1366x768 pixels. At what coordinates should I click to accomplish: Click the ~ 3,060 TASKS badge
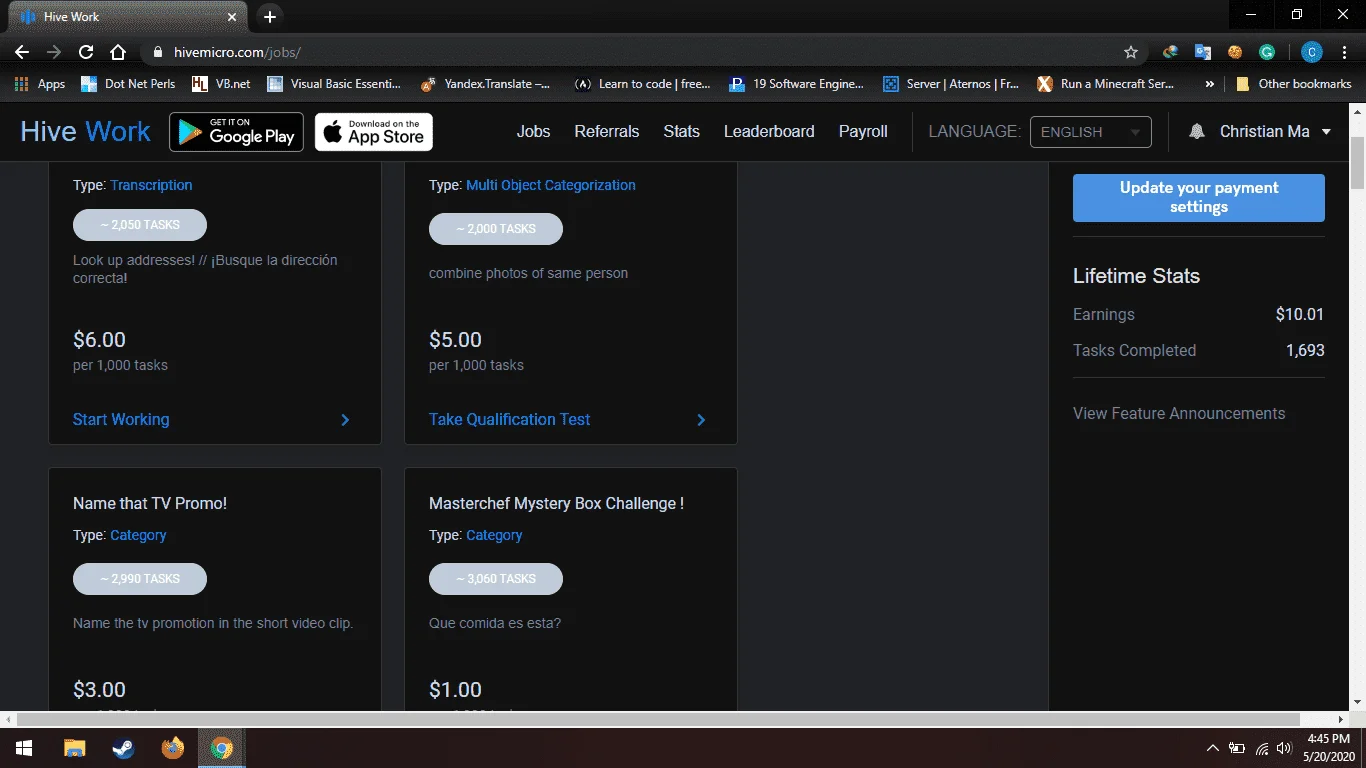[x=496, y=579]
